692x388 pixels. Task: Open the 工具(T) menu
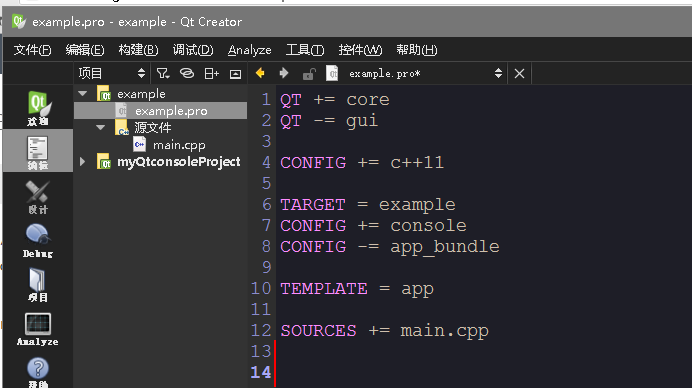click(x=305, y=50)
